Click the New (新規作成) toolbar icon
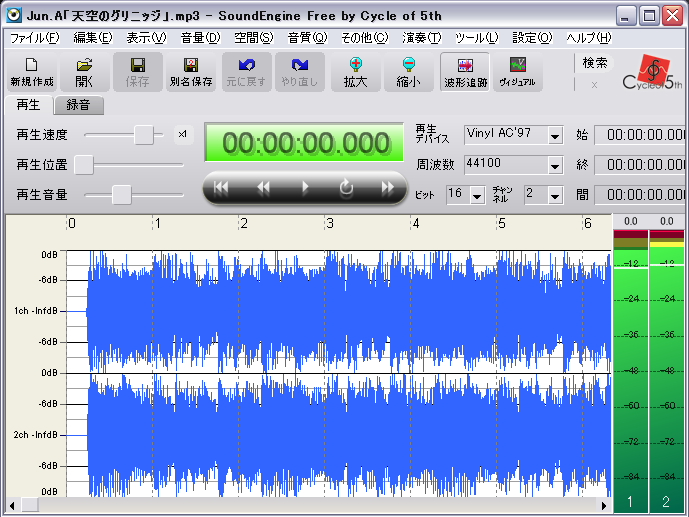The image size is (689, 517). (x=32, y=72)
